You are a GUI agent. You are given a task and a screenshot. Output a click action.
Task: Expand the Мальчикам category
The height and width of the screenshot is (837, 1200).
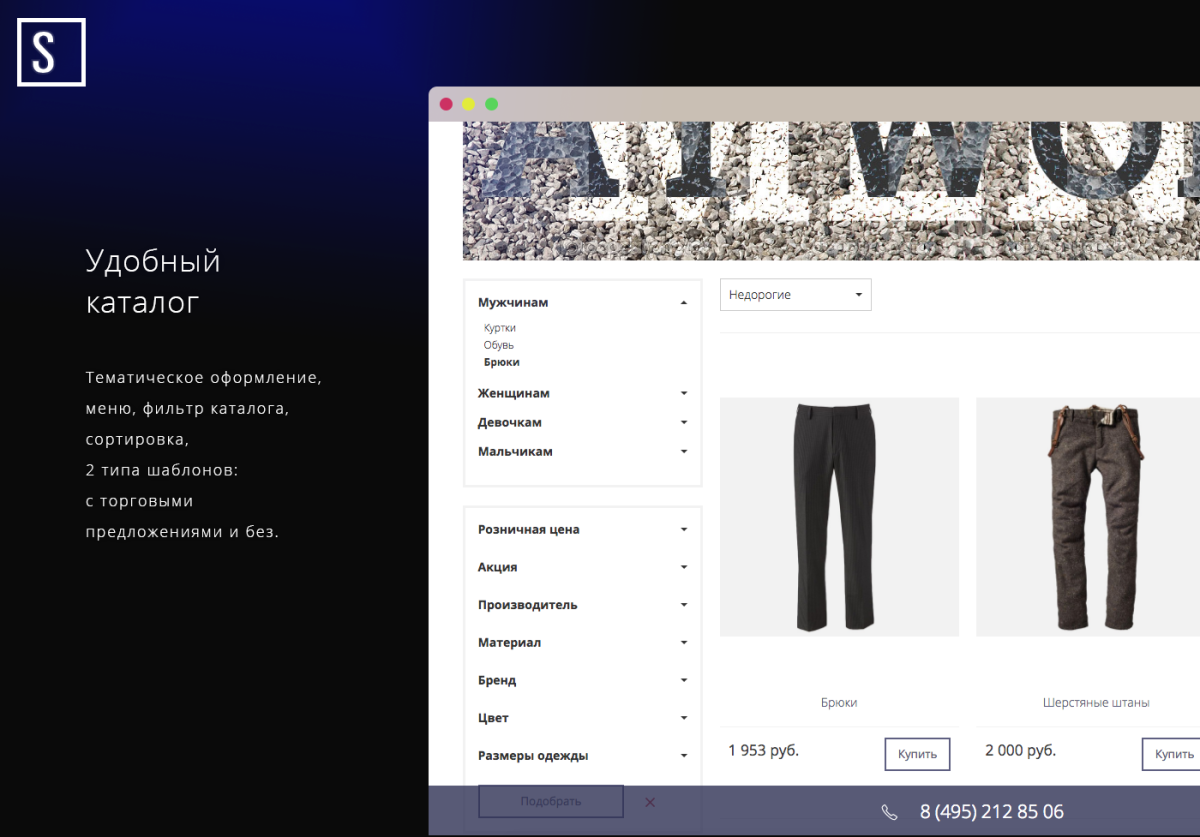point(684,452)
